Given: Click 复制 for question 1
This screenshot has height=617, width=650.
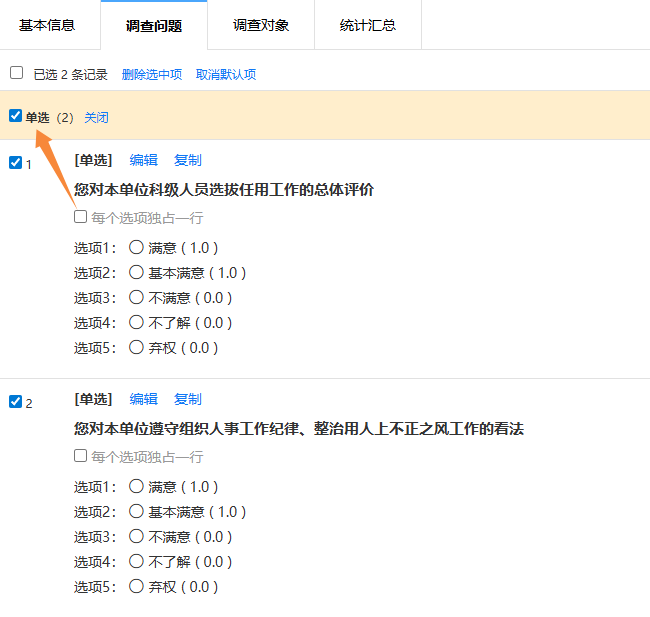Looking at the screenshot, I should [x=188, y=160].
